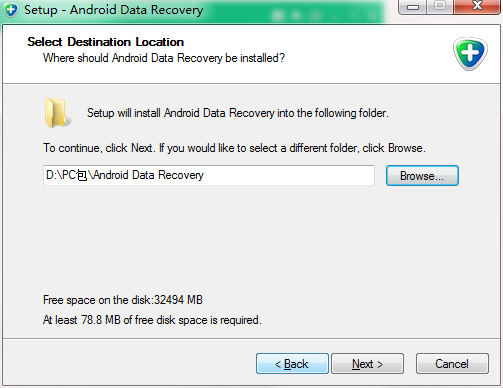Viewport: 503px width, 388px height.
Task: Click the 'Android Data Recovery' text in the path field
Action: (148, 175)
